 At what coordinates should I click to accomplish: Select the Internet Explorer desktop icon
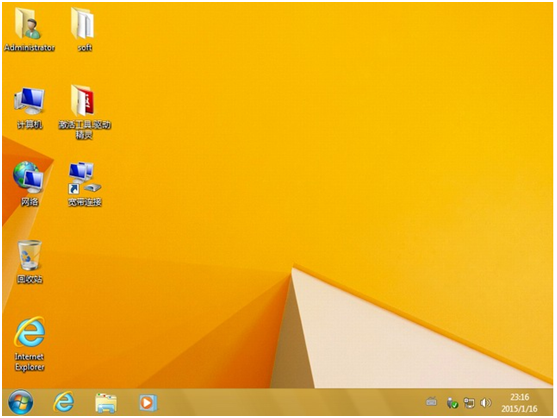pos(29,344)
